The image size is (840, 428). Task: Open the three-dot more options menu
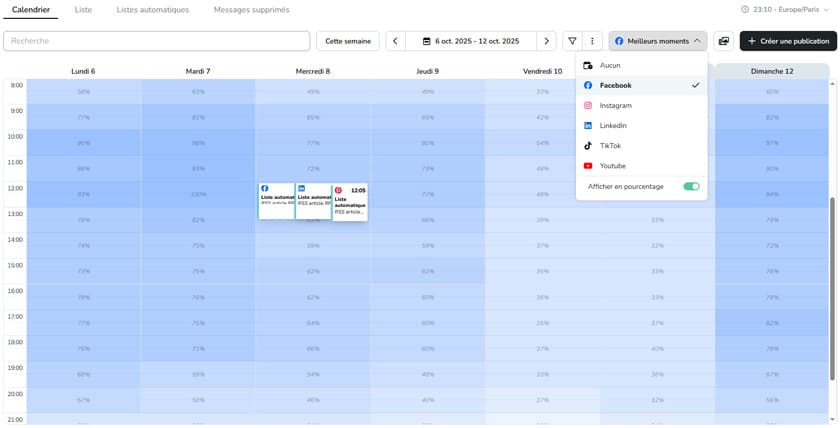pyautogui.click(x=592, y=41)
